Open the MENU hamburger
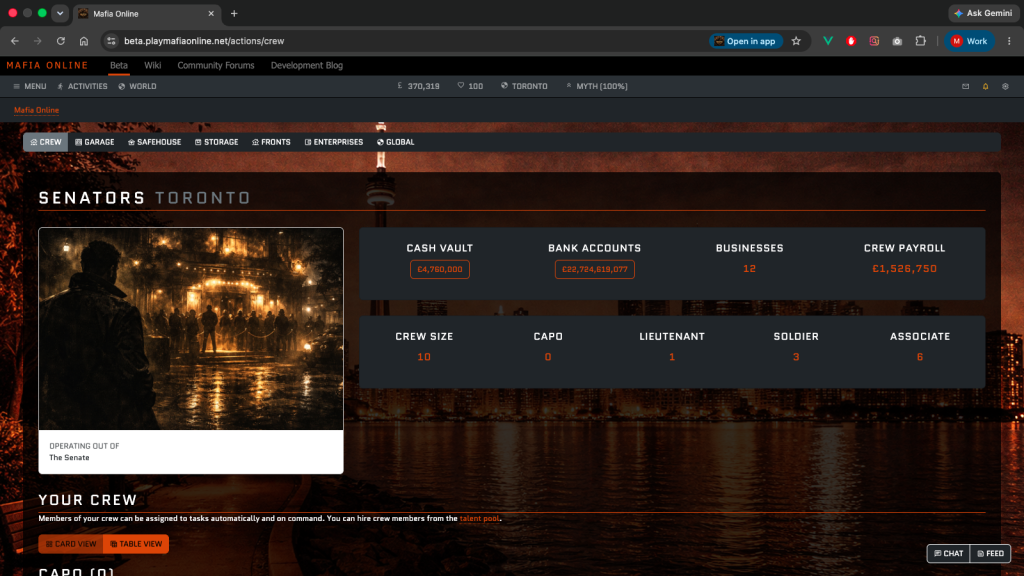The image size is (1024, 576). pos(29,86)
